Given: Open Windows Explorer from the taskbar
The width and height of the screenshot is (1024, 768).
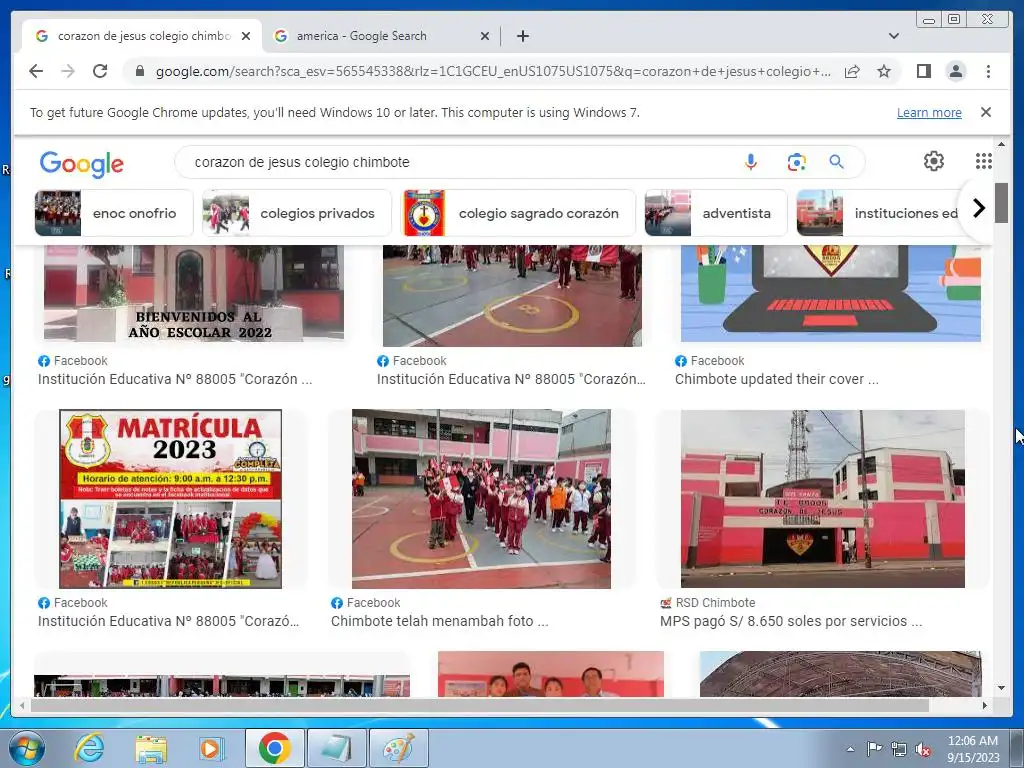Looking at the screenshot, I should point(151,748).
